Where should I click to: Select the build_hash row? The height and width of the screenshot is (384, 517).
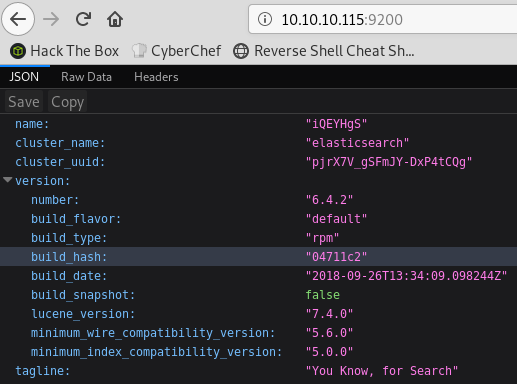pos(258,257)
